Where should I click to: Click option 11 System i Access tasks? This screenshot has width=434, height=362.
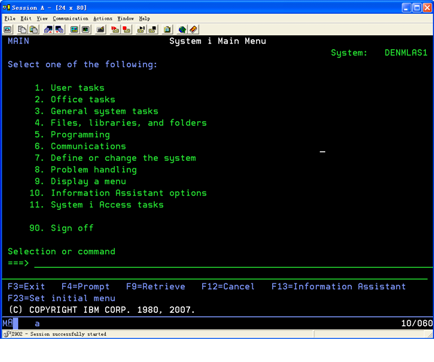96,205
